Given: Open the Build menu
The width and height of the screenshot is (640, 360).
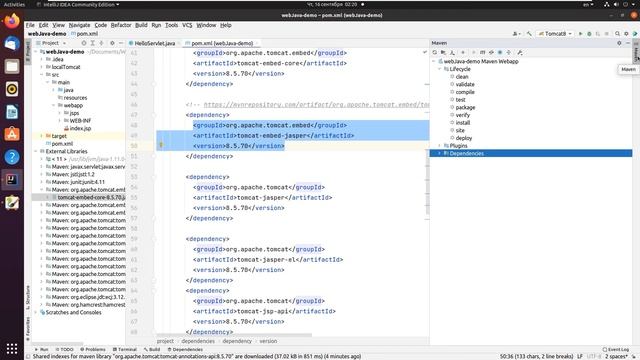Looking at the screenshot, I should (x=141, y=25).
